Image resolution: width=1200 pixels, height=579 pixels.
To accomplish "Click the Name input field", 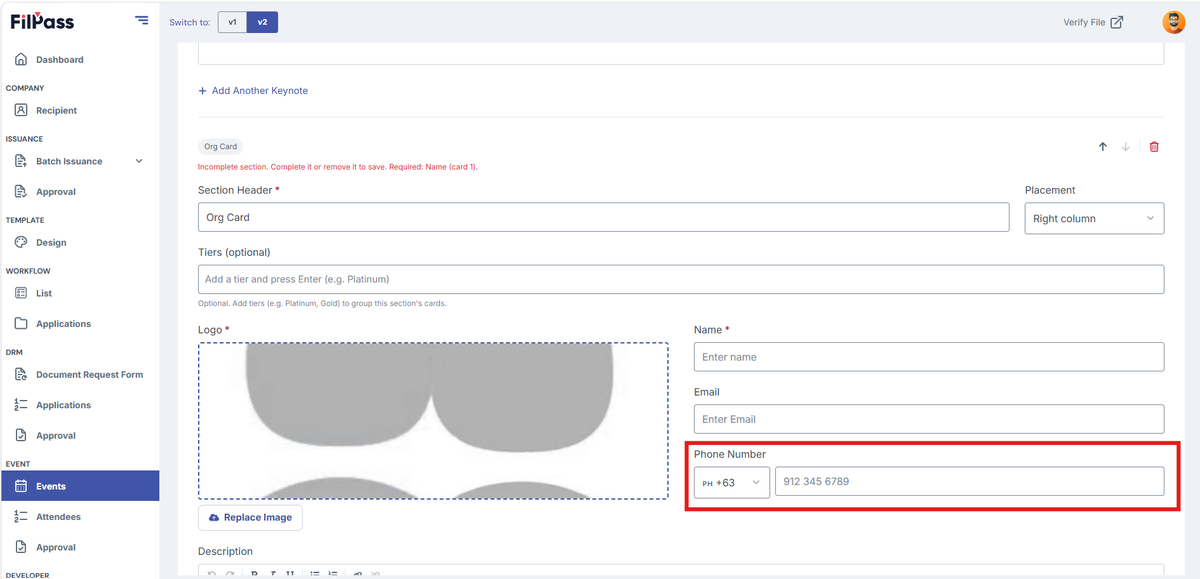I will click(x=929, y=357).
